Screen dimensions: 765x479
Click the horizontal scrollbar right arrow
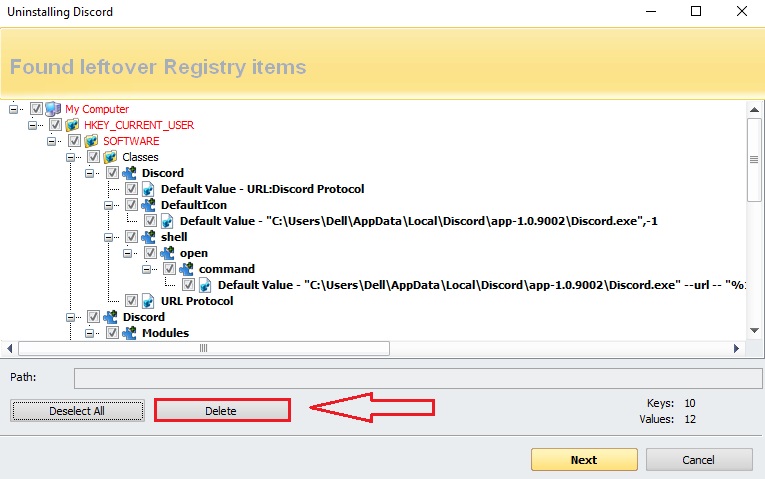tap(736, 348)
